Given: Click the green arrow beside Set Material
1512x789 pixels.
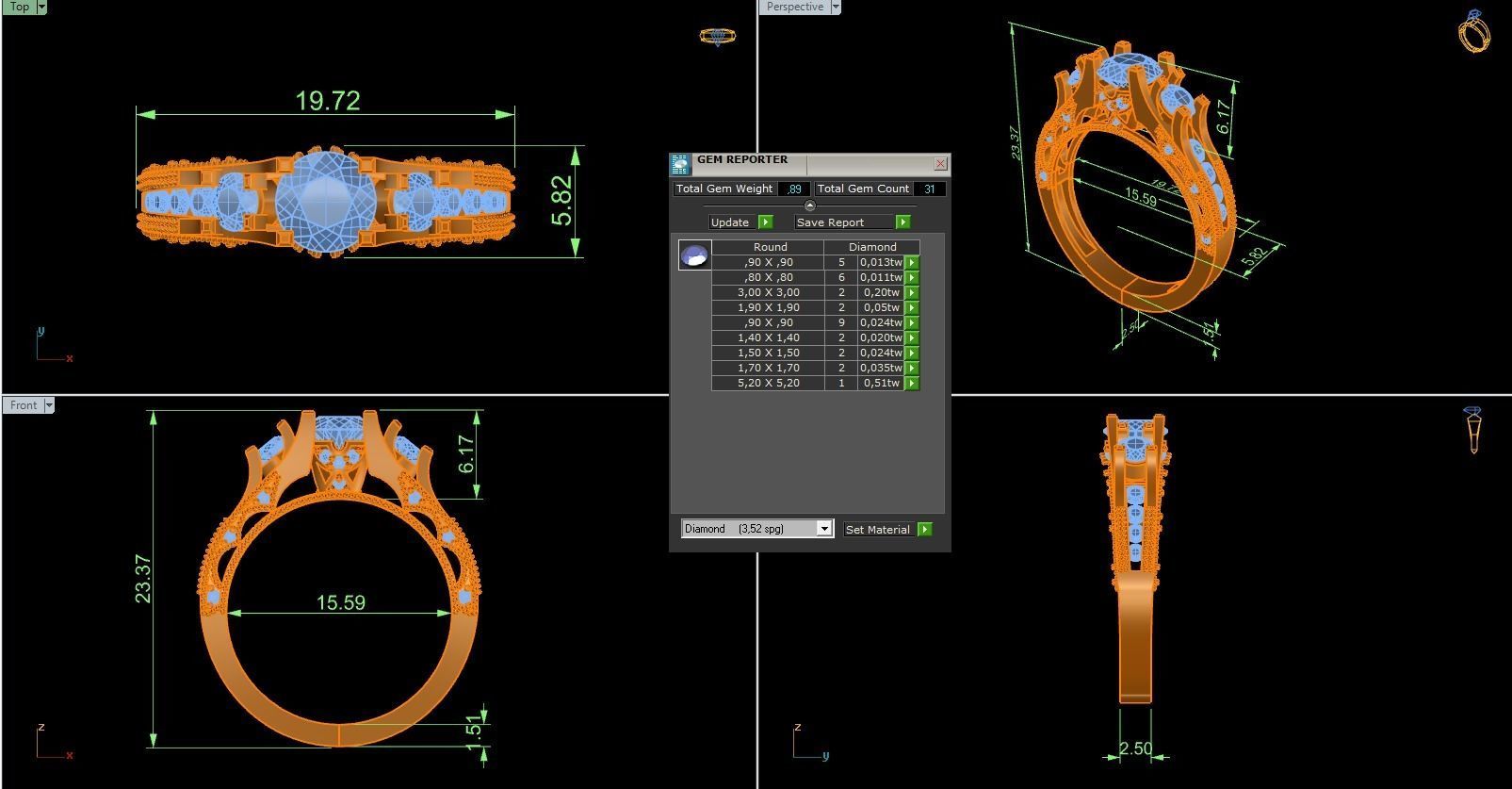Looking at the screenshot, I should click(925, 530).
